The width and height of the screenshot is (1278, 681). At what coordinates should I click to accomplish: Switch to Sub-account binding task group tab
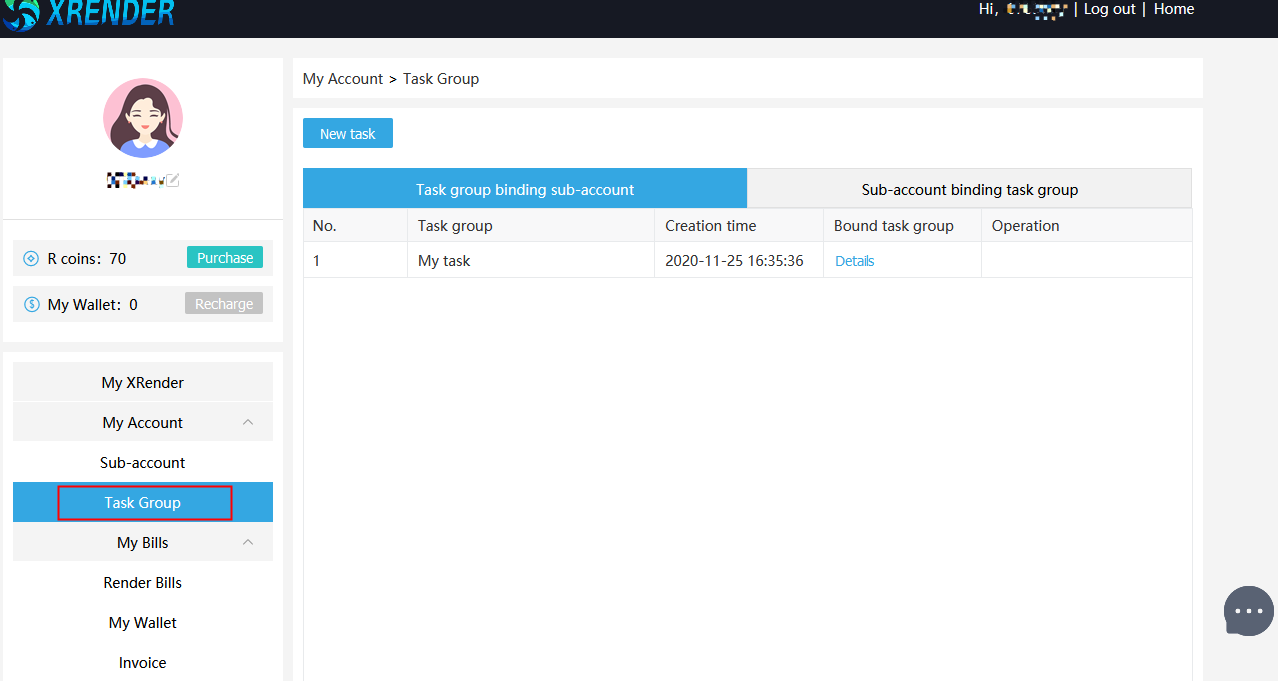(x=969, y=189)
